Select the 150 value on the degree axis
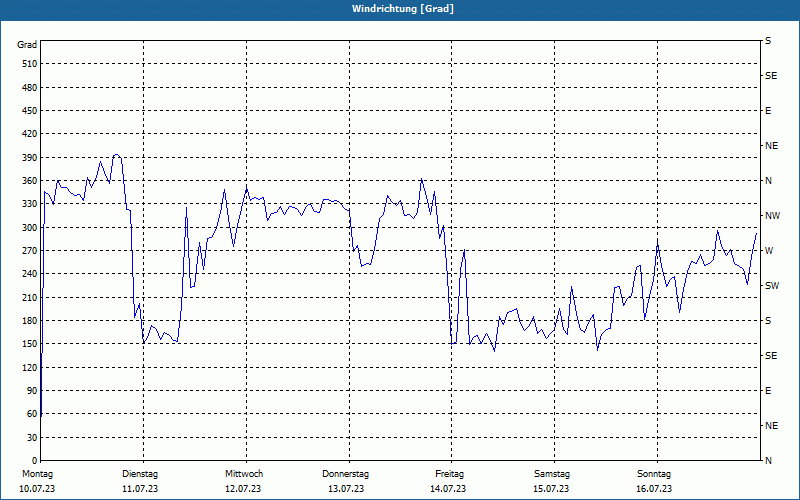Image resolution: width=800 pixels, height=500 pixels. click(30, 344)
